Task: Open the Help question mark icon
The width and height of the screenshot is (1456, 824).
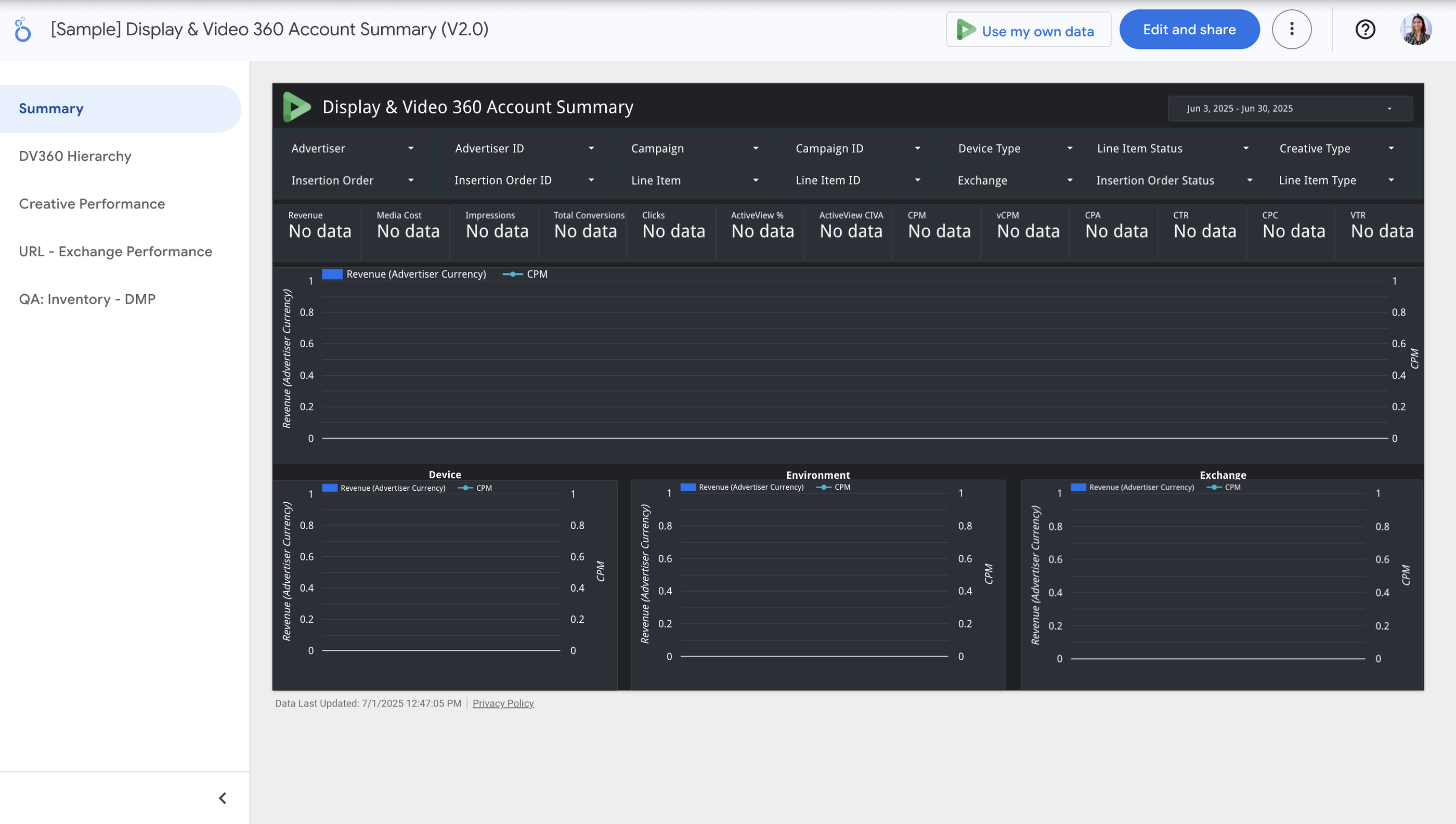Action: click(1365, 30)
